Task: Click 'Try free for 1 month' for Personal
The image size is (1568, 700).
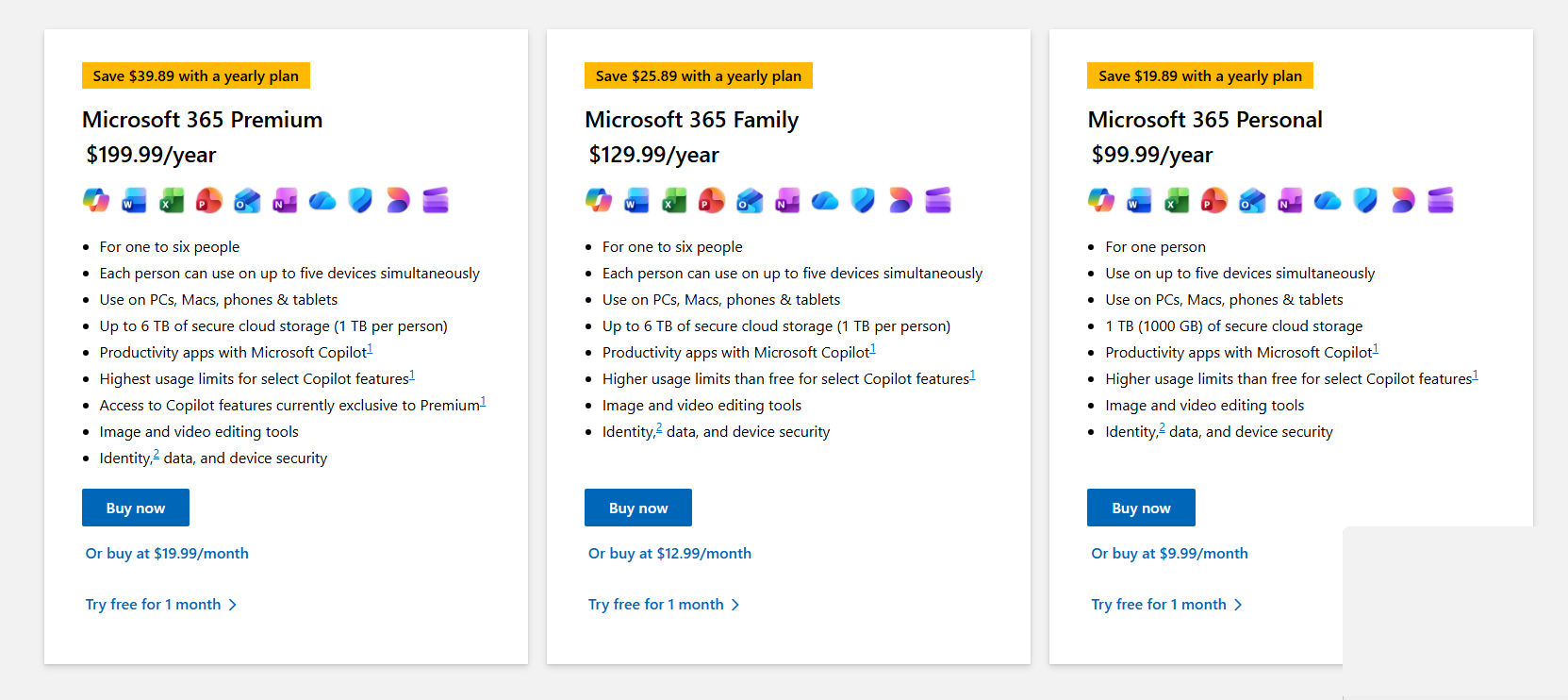Action: point(1166,605)
